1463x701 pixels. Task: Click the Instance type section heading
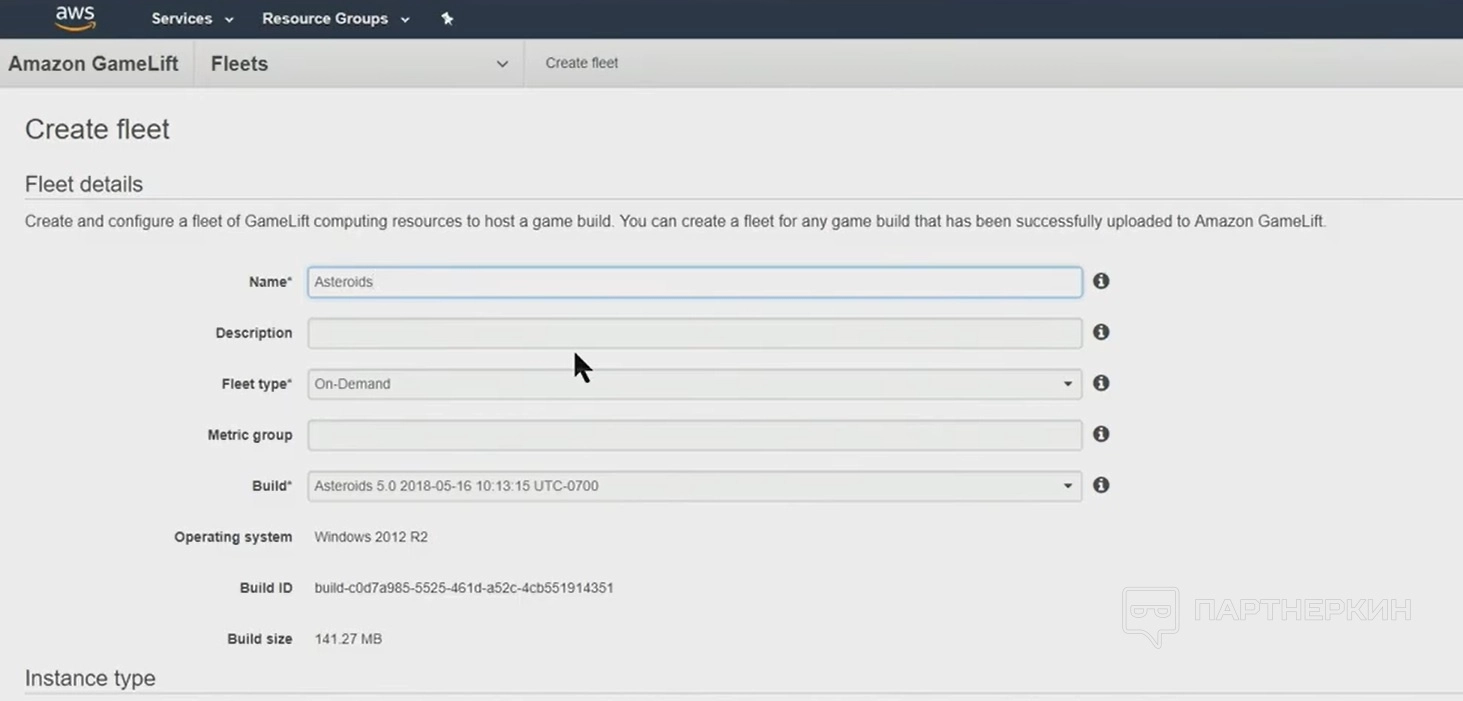[90, 678]
